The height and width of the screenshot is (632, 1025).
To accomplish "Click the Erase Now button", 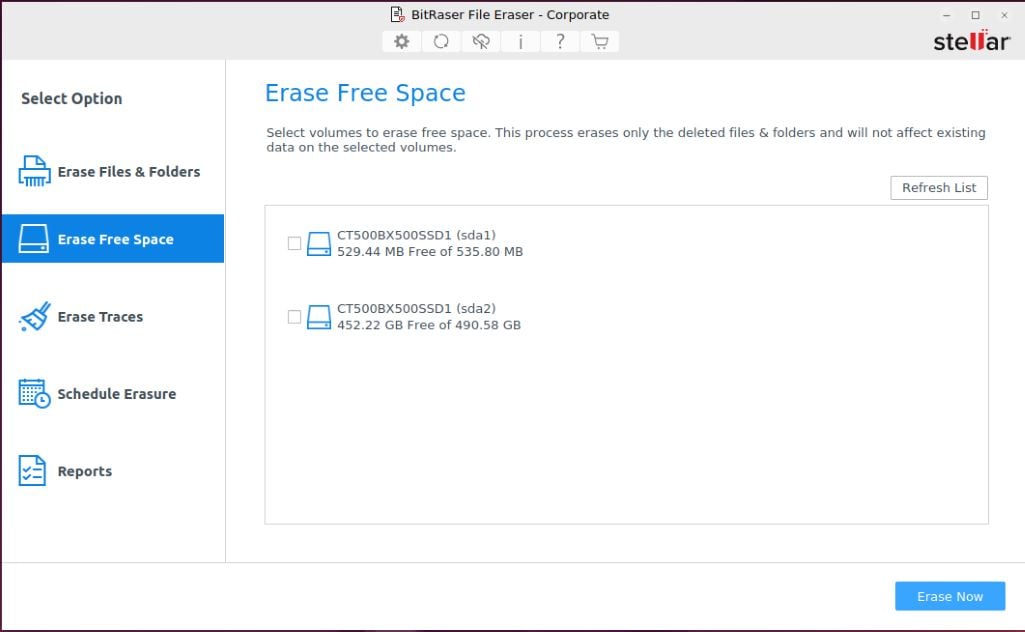I will 950,596.
